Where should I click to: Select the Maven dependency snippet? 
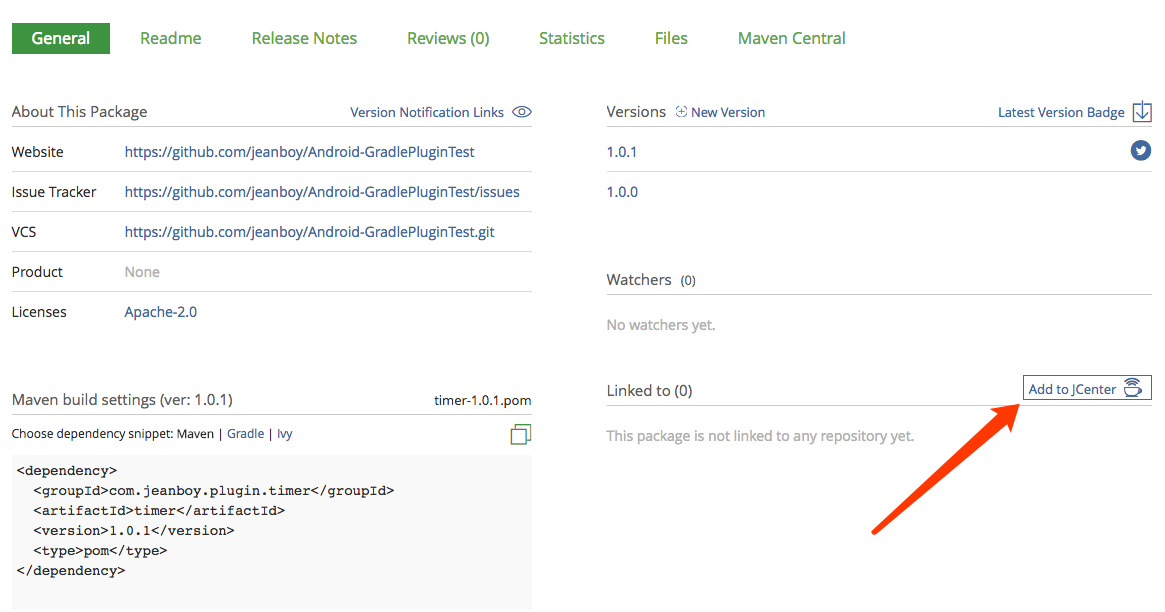tap(195, 434)
